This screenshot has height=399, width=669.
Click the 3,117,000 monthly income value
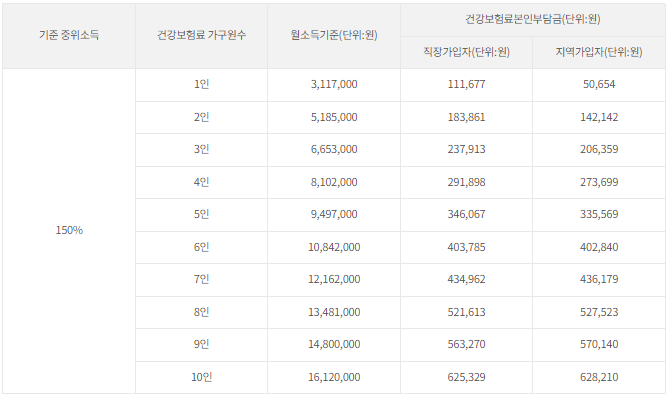pos(334,84)
